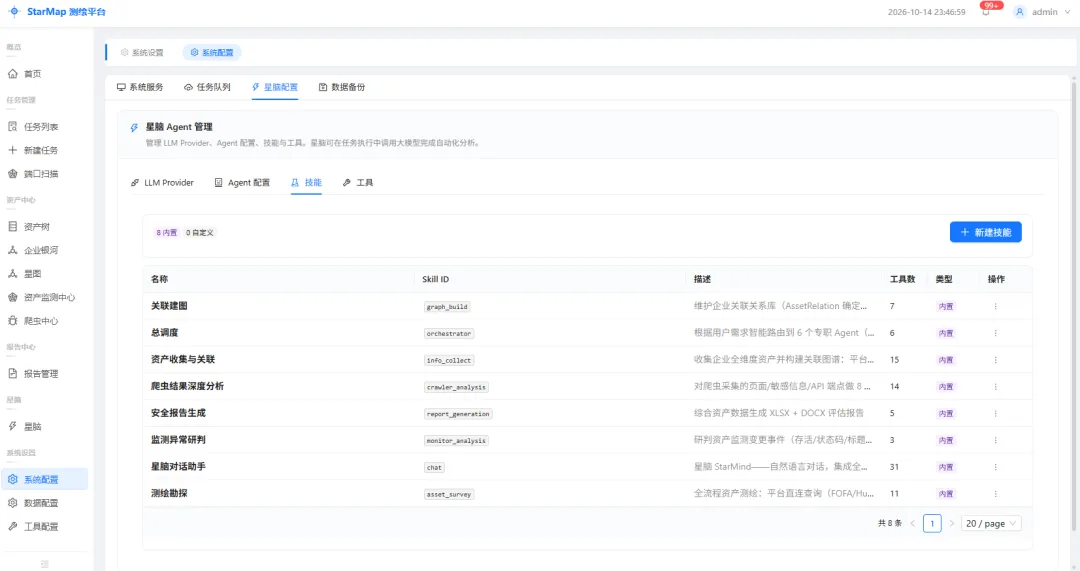1080x571 pixels.
Task: Switch to the 任务队列 tab
Action: point(207,87)
